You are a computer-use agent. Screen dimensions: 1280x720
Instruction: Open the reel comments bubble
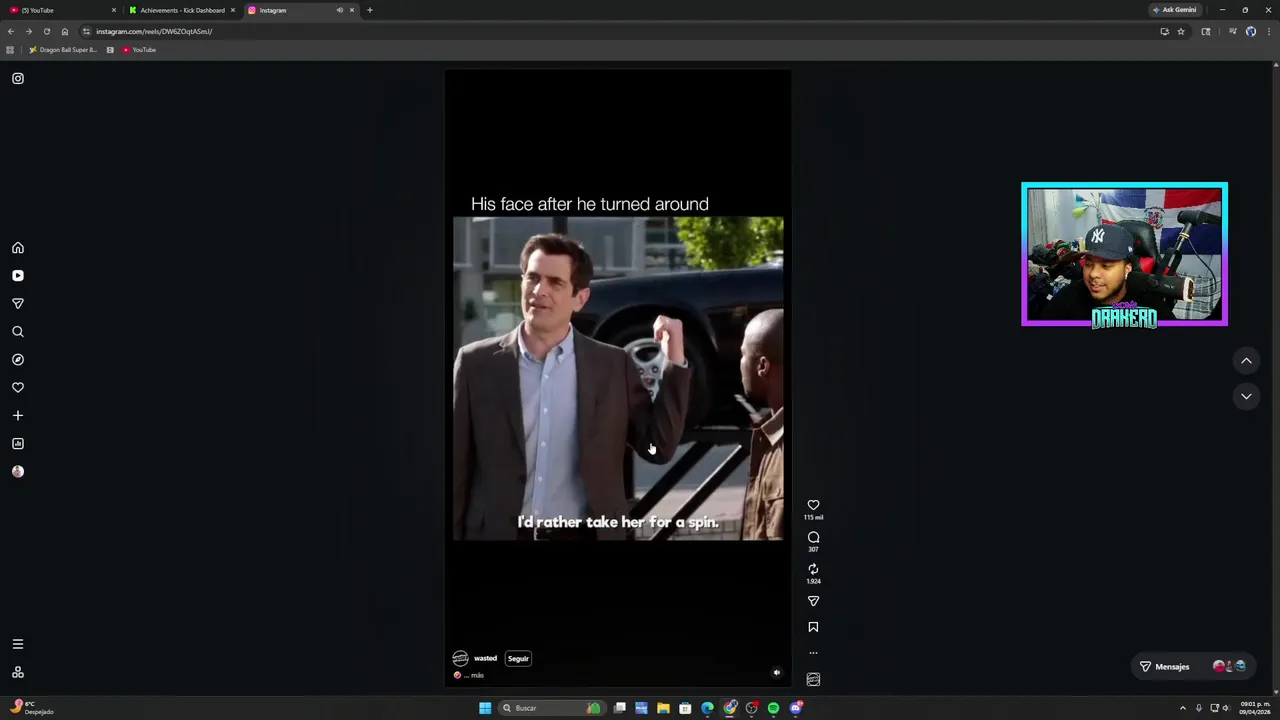pyautogui.click(x=813, y=537)
